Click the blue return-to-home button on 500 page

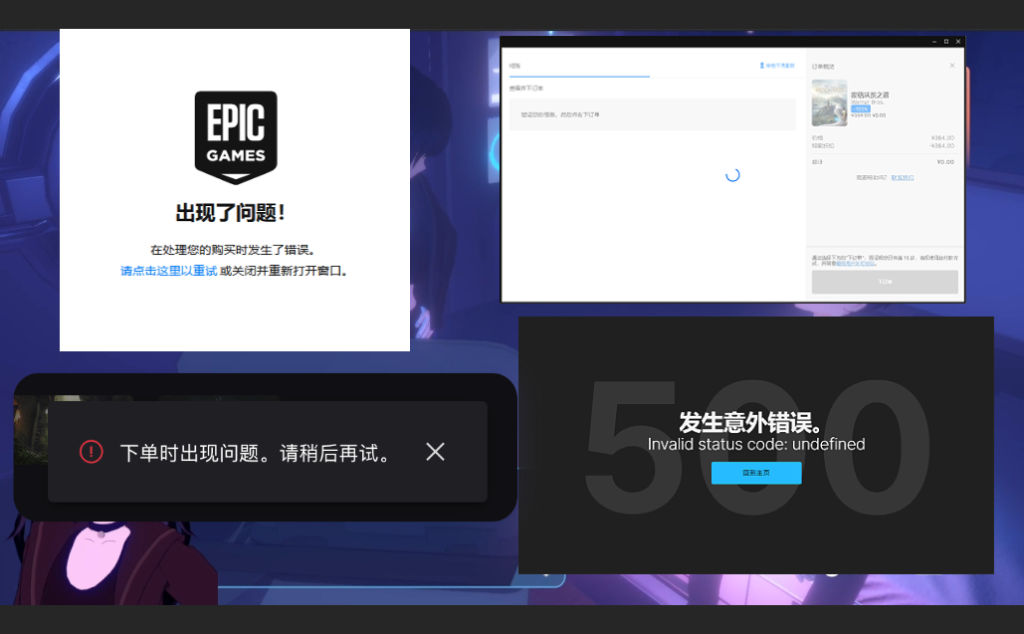point(756,473)
